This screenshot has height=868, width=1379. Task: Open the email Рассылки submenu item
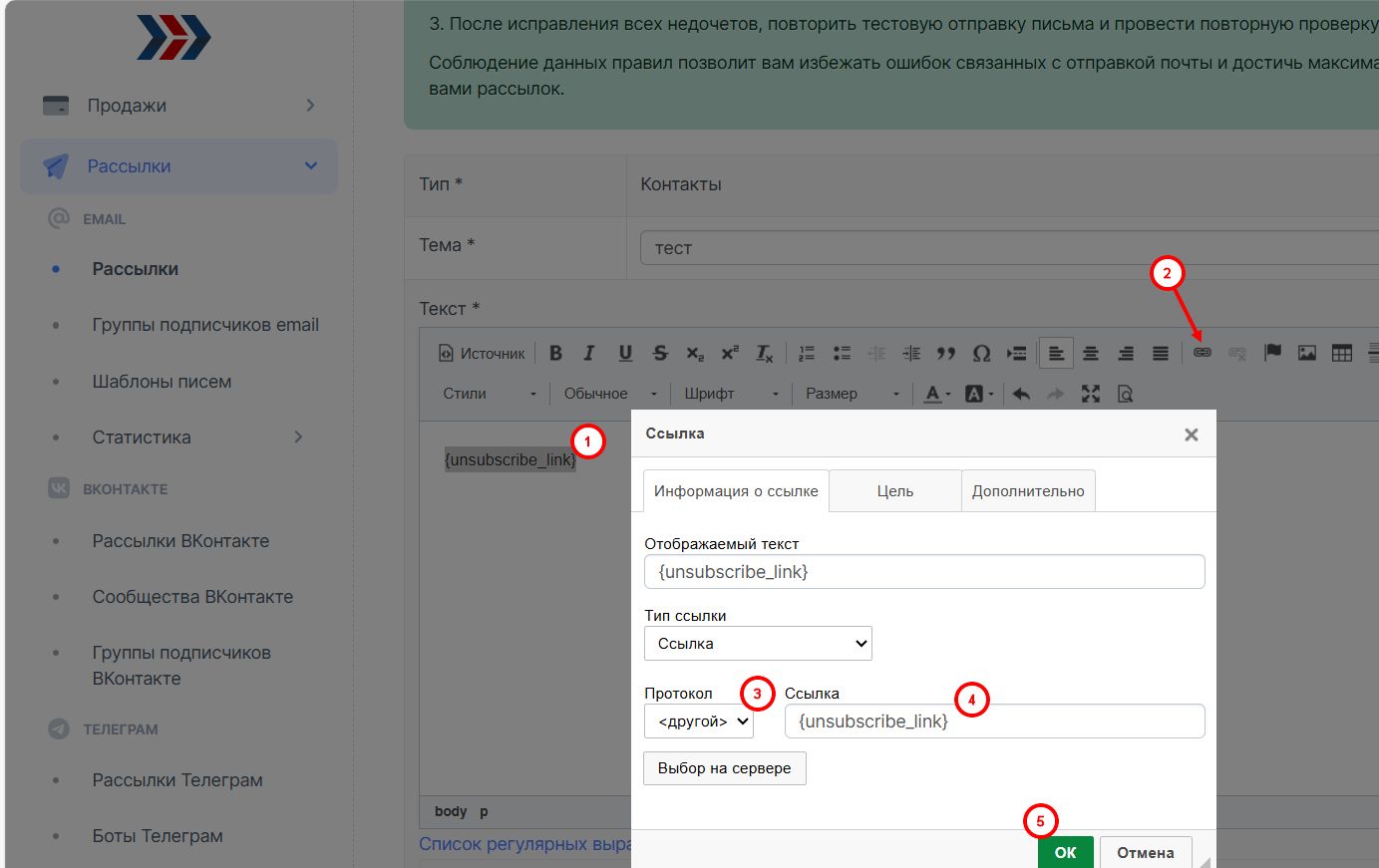click(x=136, y=269)
